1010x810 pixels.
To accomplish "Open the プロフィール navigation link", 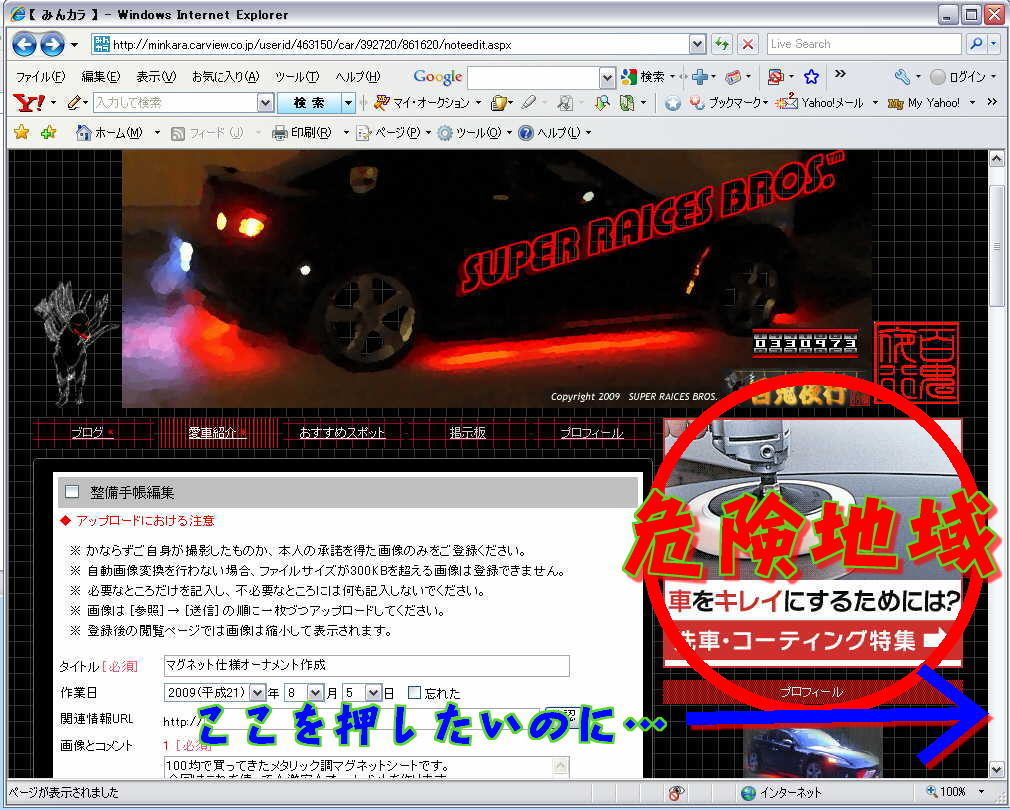I will [x=591, y=433].
